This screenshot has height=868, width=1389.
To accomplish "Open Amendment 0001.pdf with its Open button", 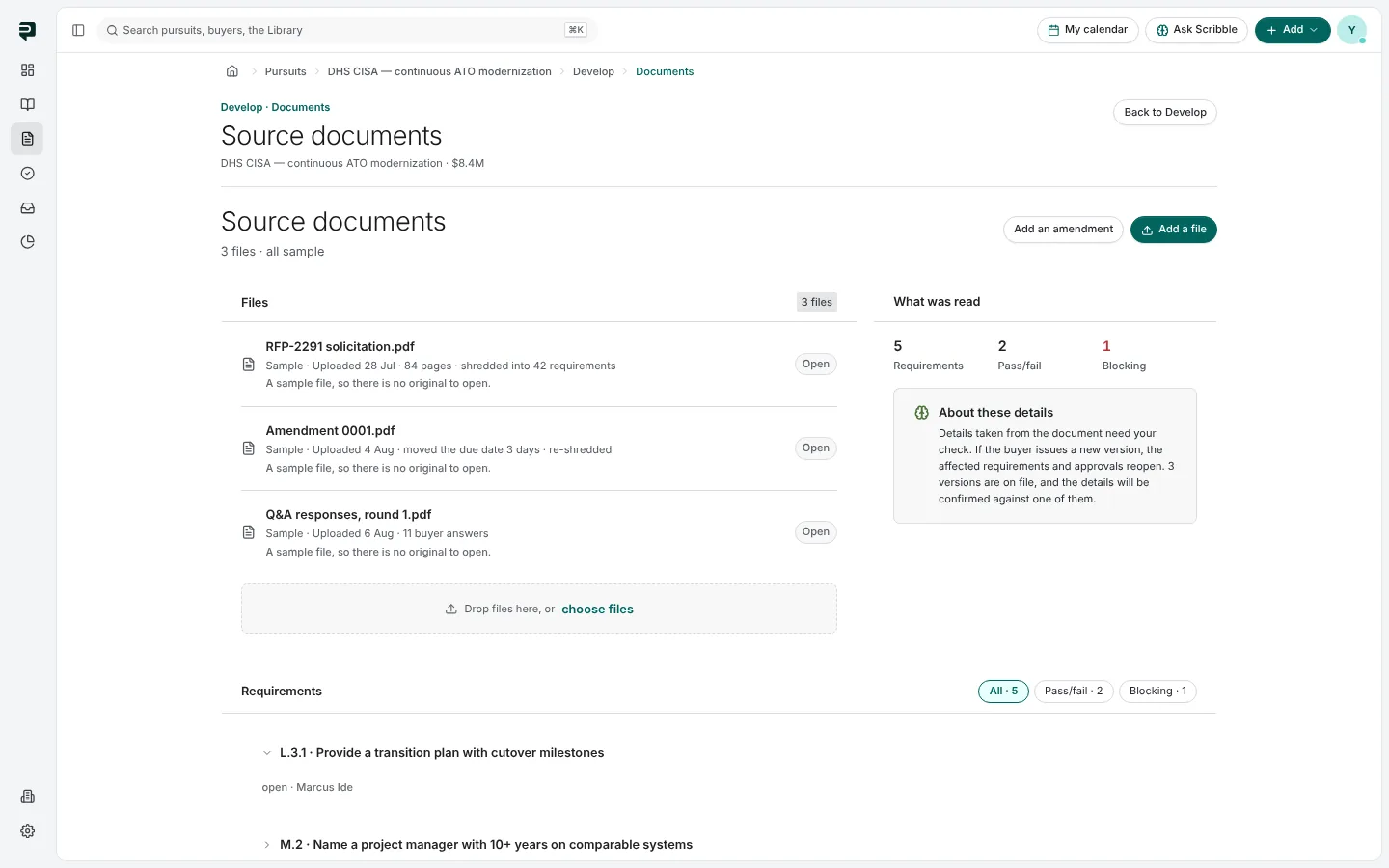I will [816, 448].
